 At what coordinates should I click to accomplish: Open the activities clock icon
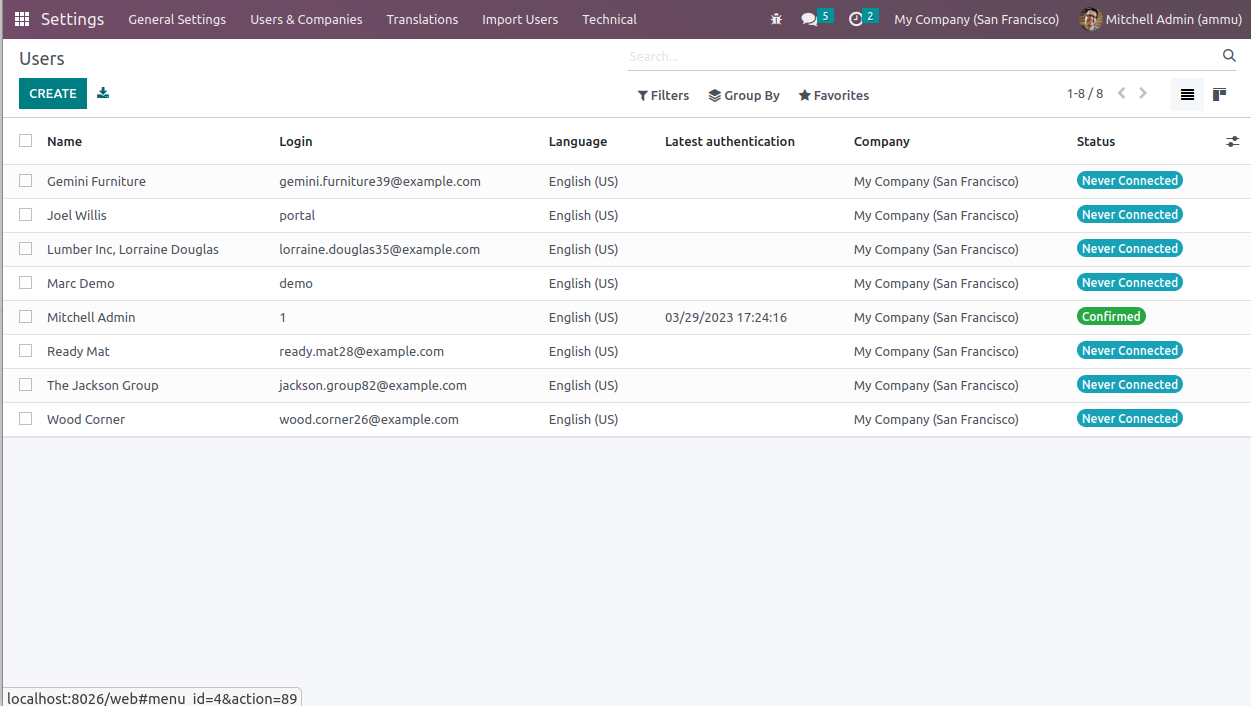point(855,19)
